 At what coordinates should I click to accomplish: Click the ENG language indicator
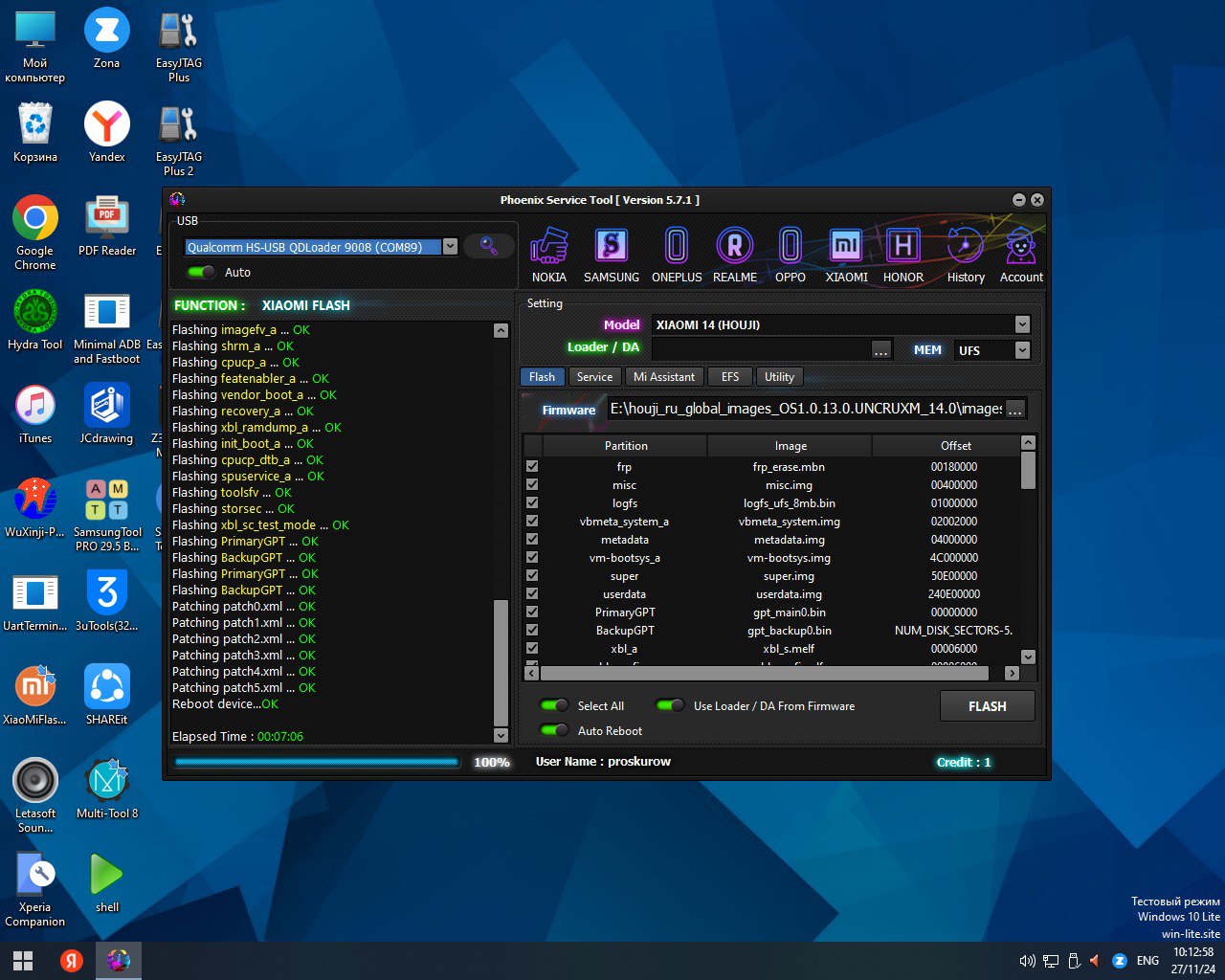click(1147, 960)
